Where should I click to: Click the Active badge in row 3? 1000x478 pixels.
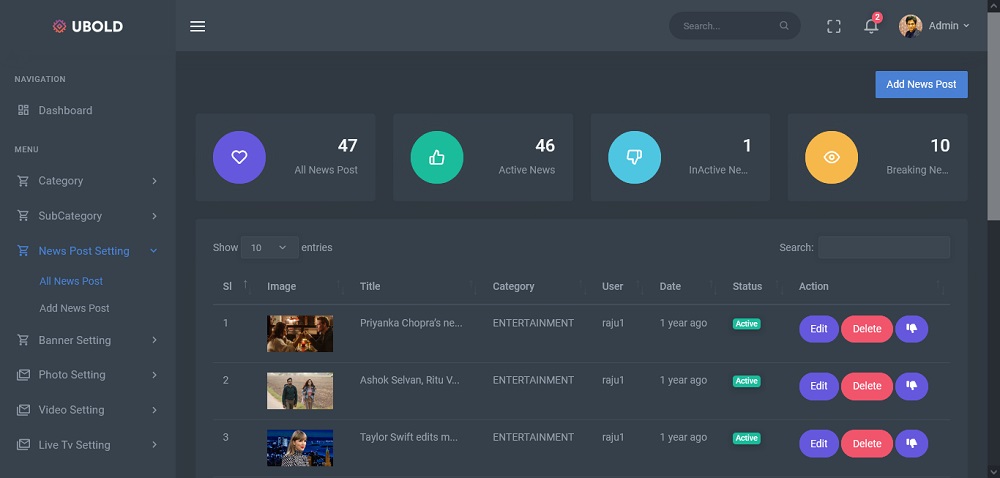747,438
